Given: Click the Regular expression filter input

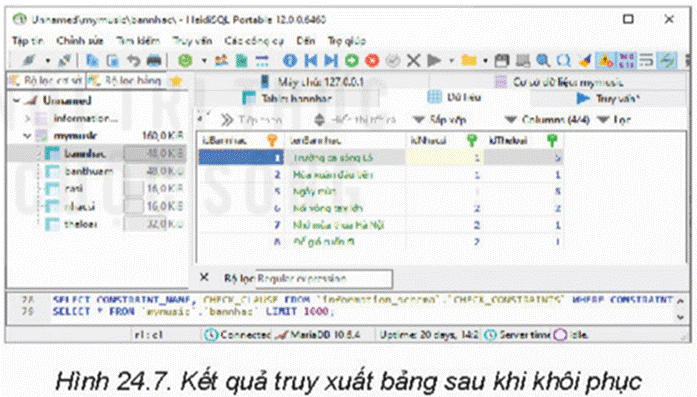Looking at the screenshot, I should 324,279.
